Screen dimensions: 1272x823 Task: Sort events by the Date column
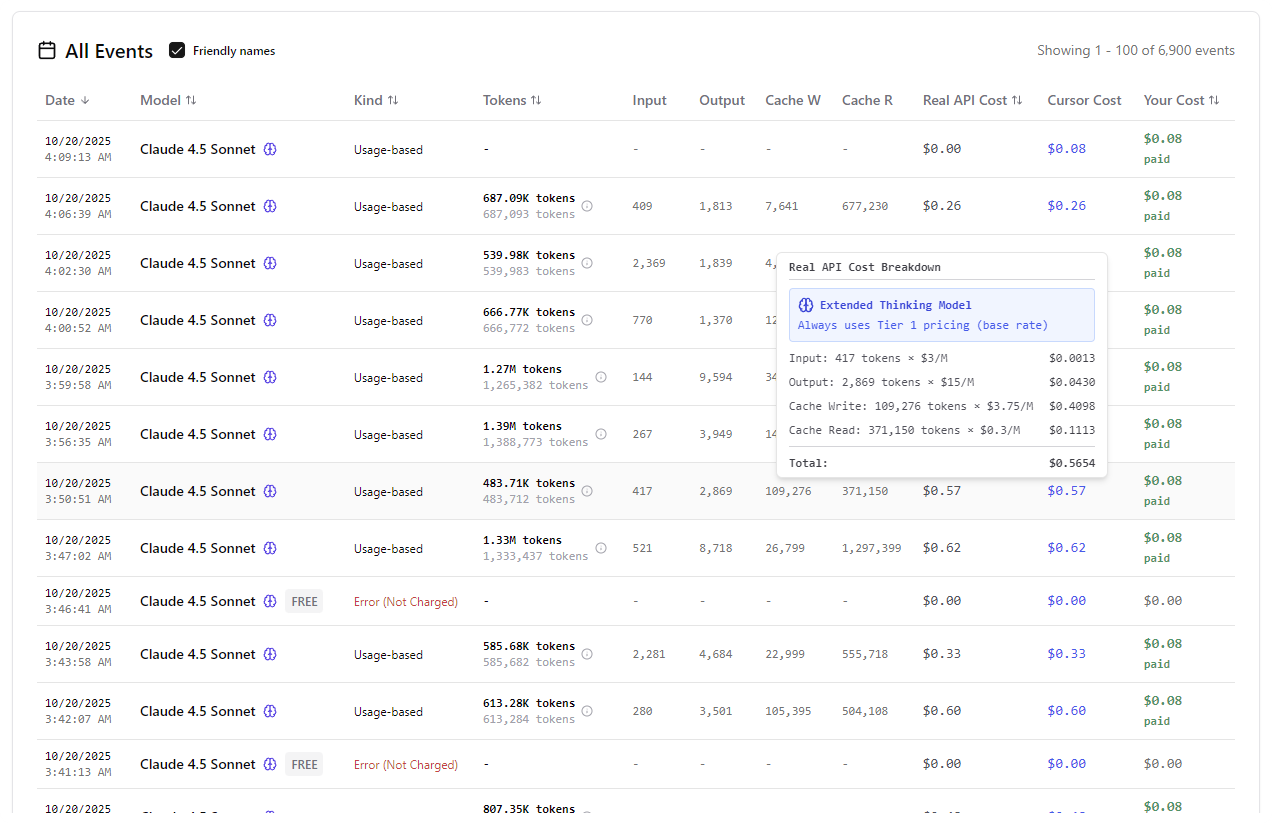click(67, 100)
